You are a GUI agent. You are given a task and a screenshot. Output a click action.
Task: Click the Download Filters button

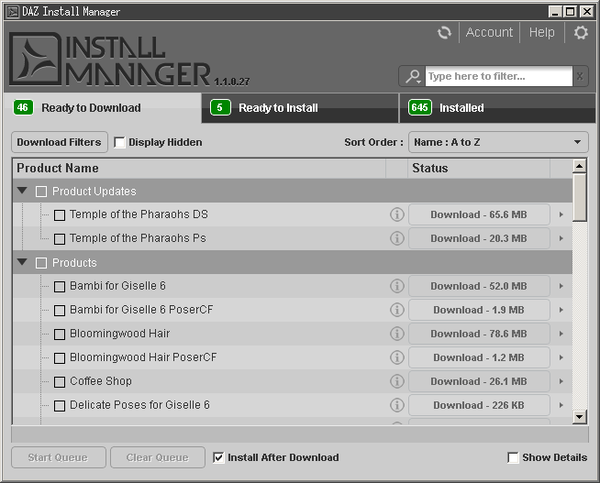(x=59, y=142)
